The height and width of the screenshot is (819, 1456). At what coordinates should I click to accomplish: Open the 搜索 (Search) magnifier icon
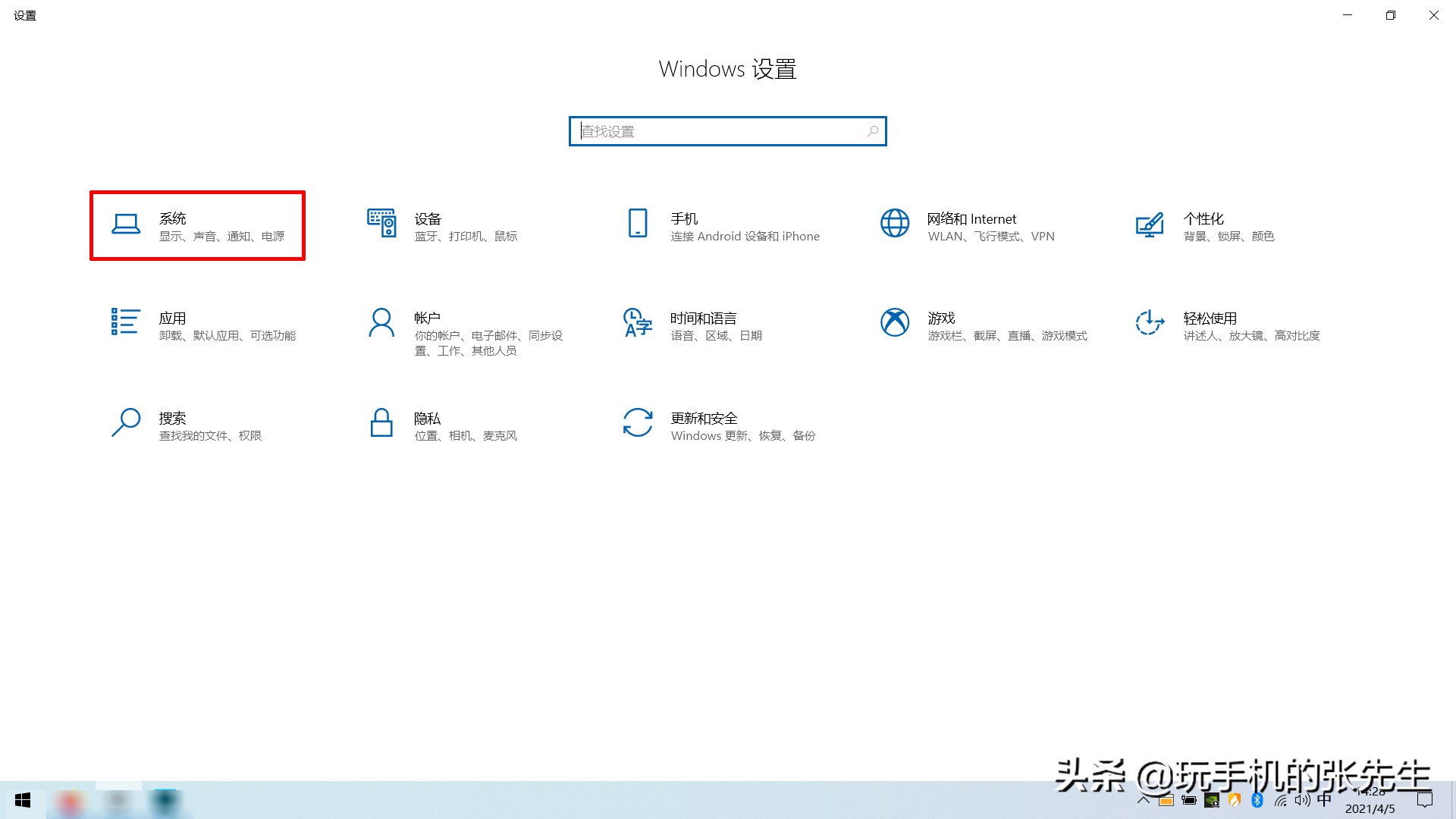126,422
